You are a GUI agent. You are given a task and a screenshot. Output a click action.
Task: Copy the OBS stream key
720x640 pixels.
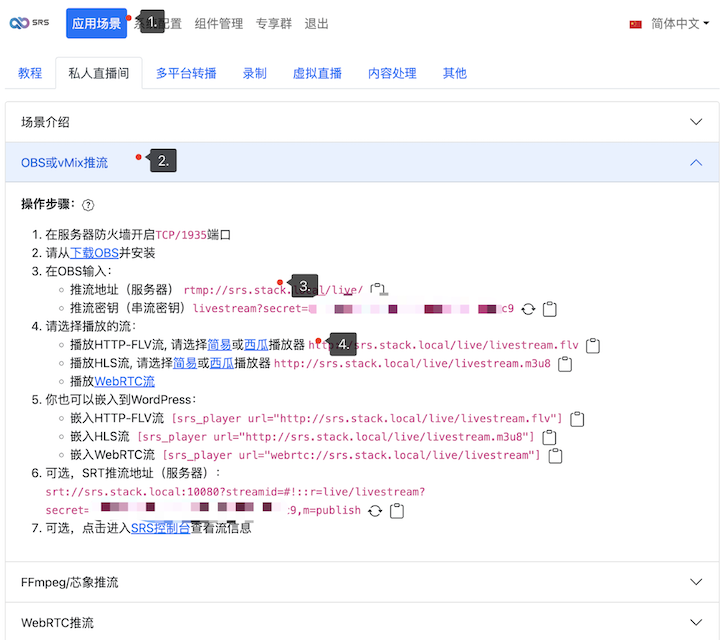point(549,309)
